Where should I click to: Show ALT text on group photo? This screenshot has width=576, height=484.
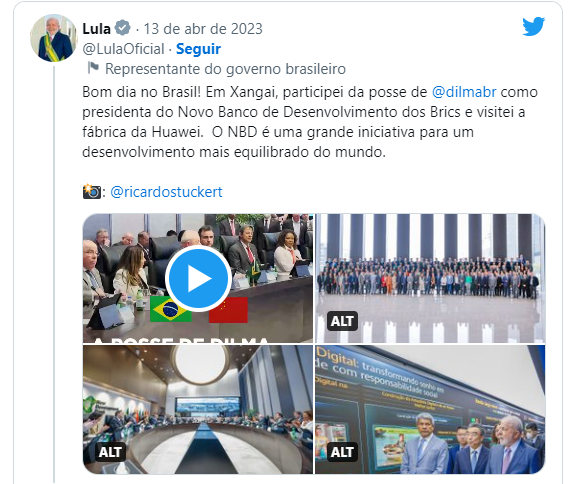click(x=342, y=321)
